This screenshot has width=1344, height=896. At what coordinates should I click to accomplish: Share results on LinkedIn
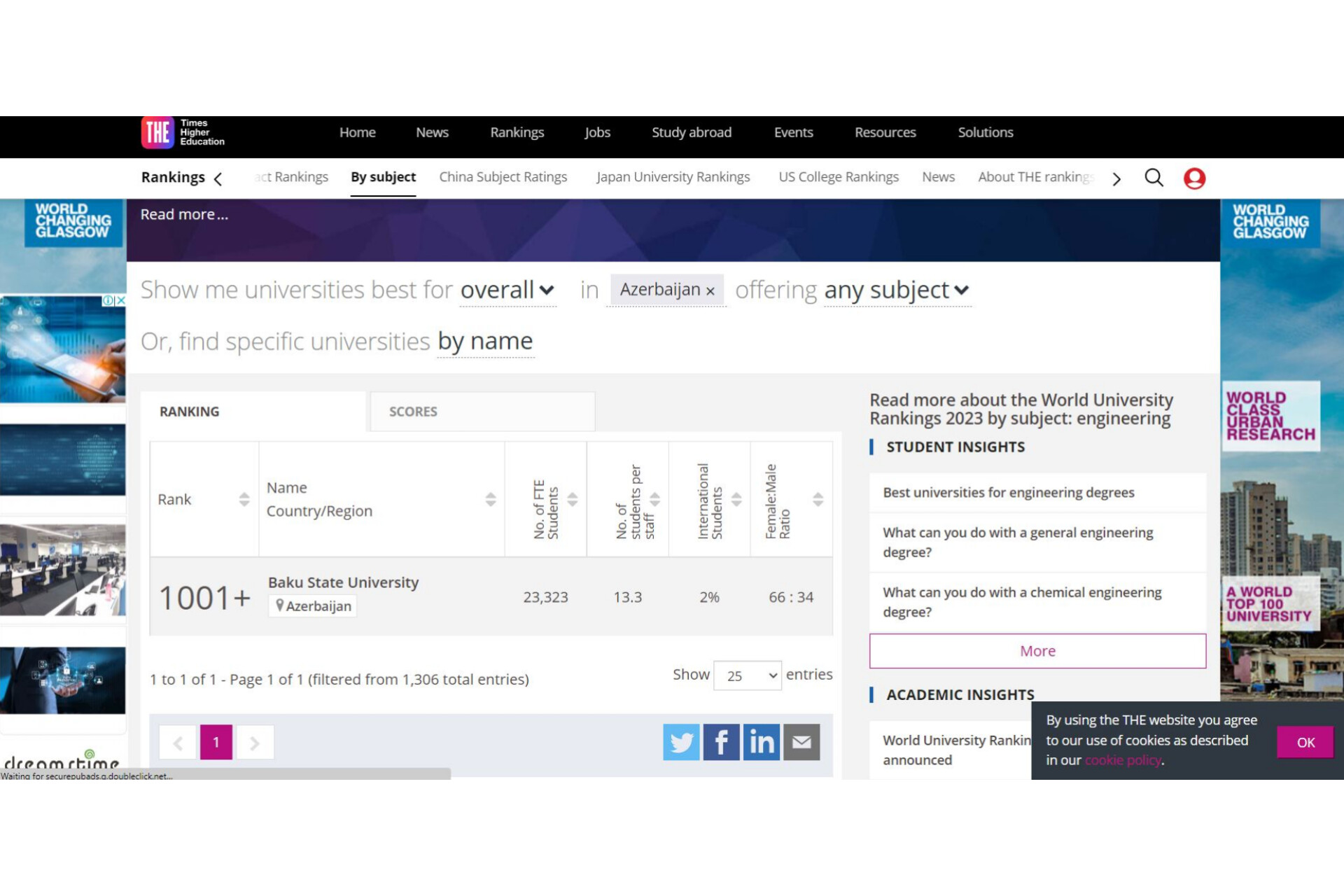(761, 742)
